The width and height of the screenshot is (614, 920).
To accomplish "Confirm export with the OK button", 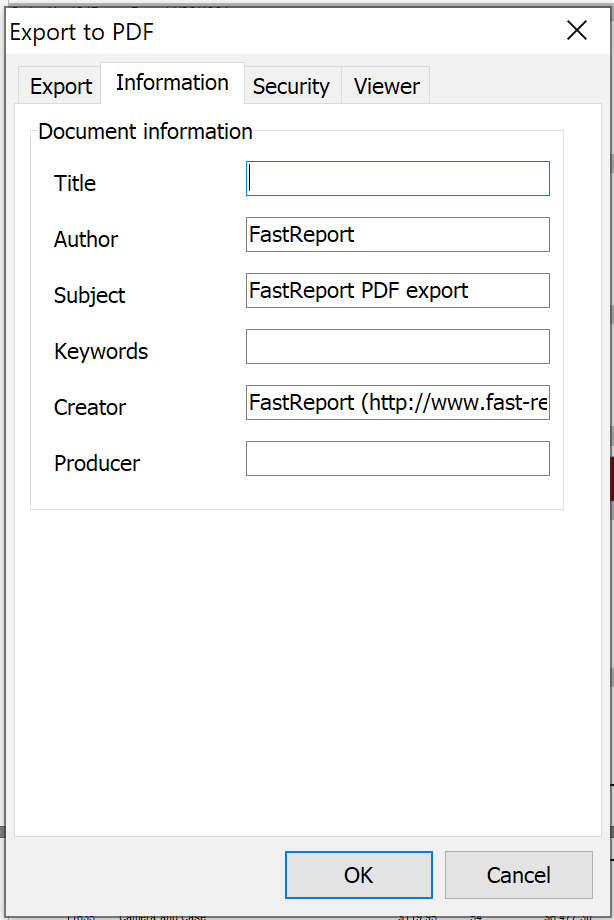I will click(359, 875).
